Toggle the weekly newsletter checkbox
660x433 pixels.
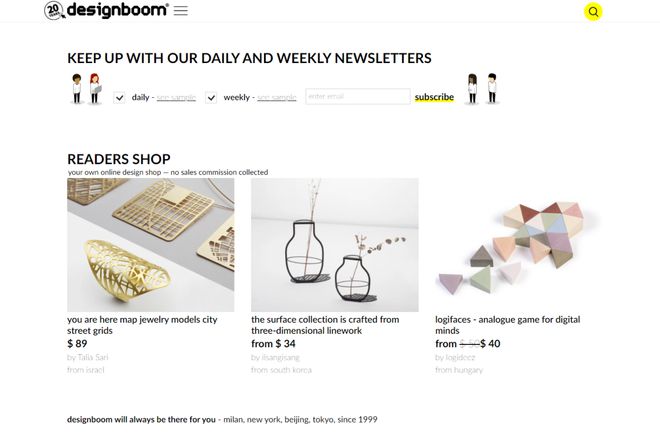(x=211, y=98)
